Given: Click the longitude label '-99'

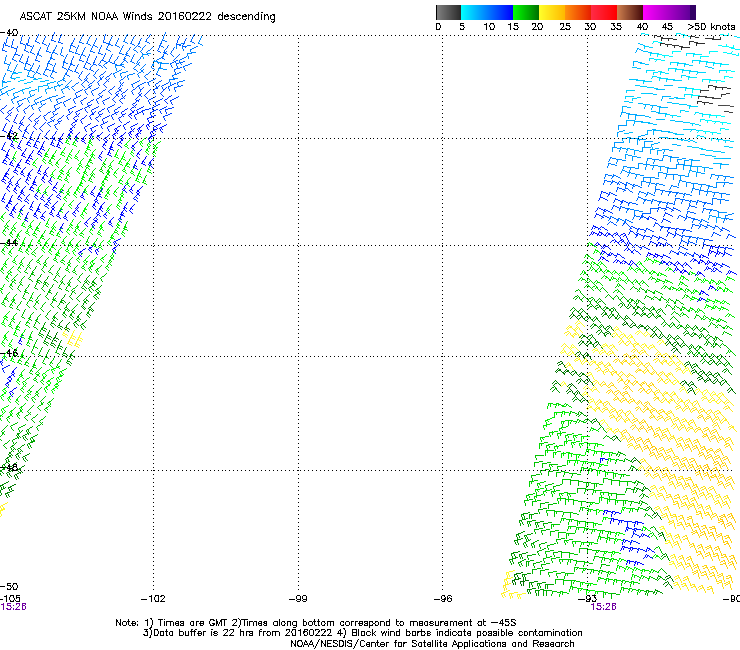Looking at the screenshot, I should coord(298,599).
